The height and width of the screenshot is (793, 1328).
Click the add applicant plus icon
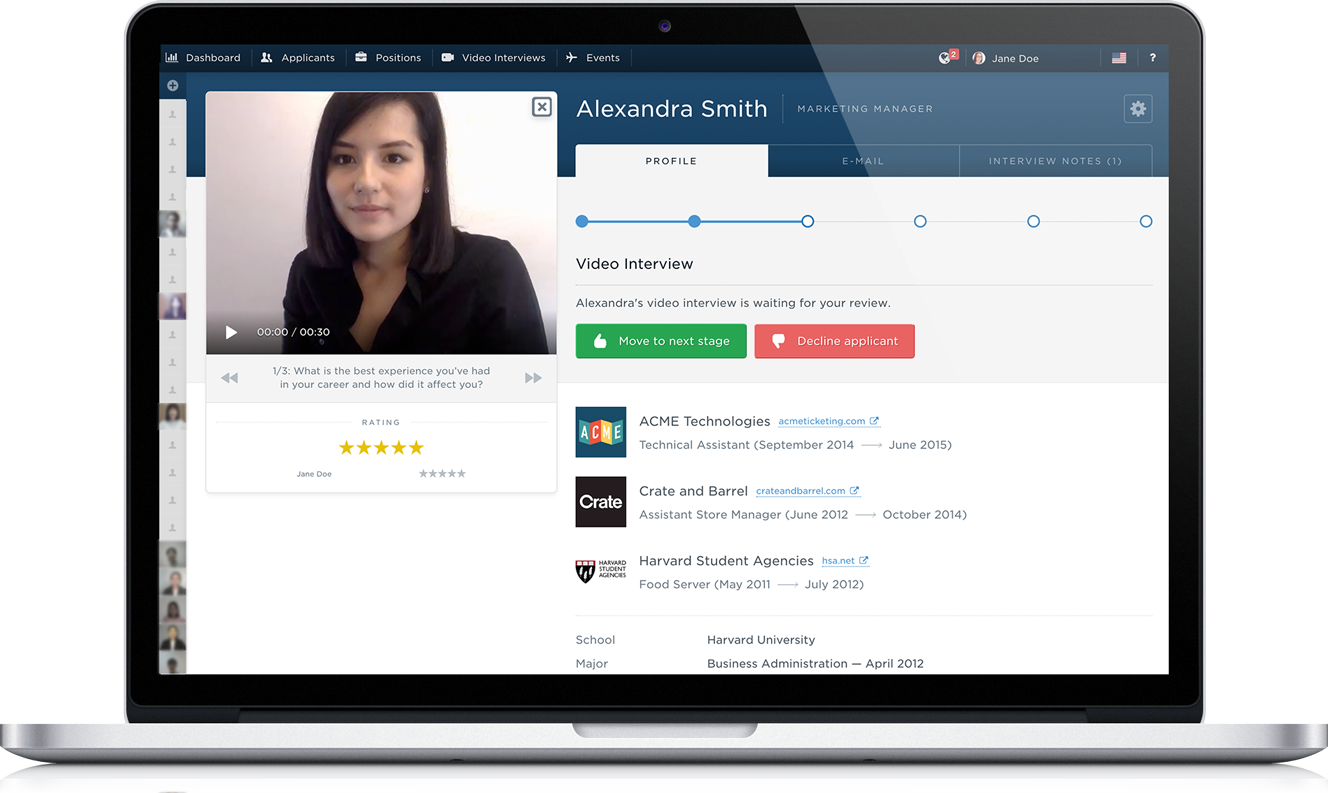[x=173, y=86]
